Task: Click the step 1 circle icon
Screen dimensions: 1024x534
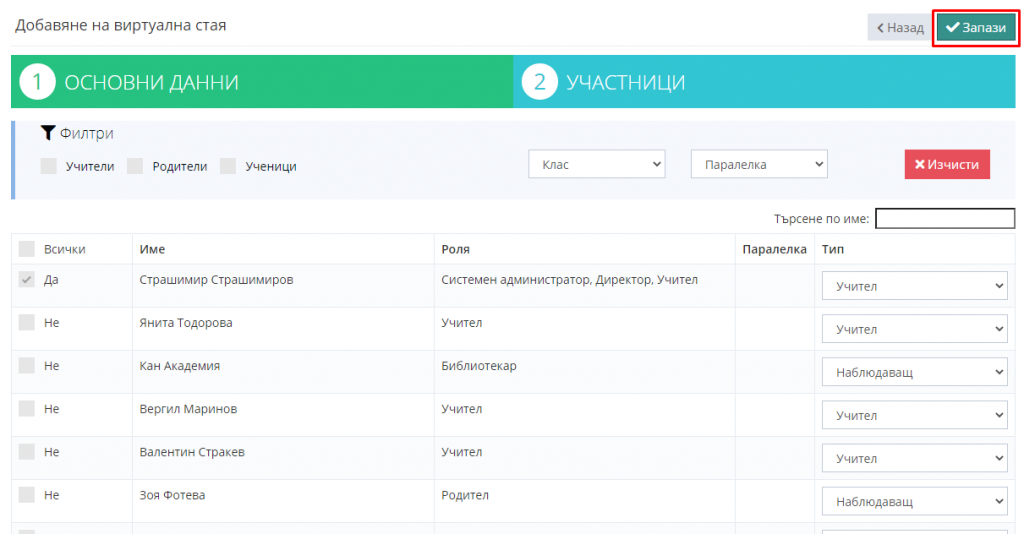Action: [x=37, y=82]
